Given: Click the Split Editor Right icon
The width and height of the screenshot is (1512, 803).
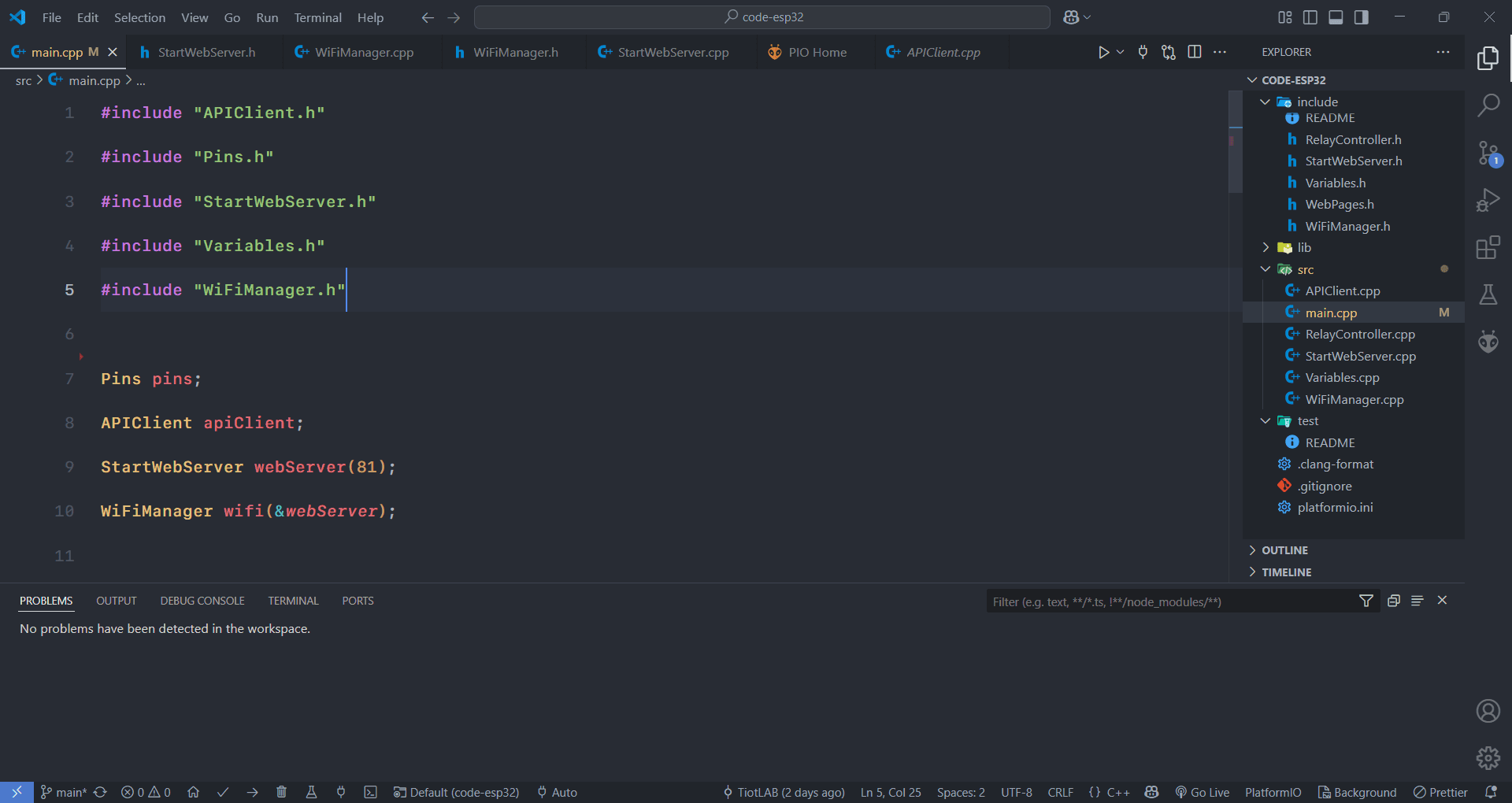Looking at the screenshot, I should coord(1194,52).
